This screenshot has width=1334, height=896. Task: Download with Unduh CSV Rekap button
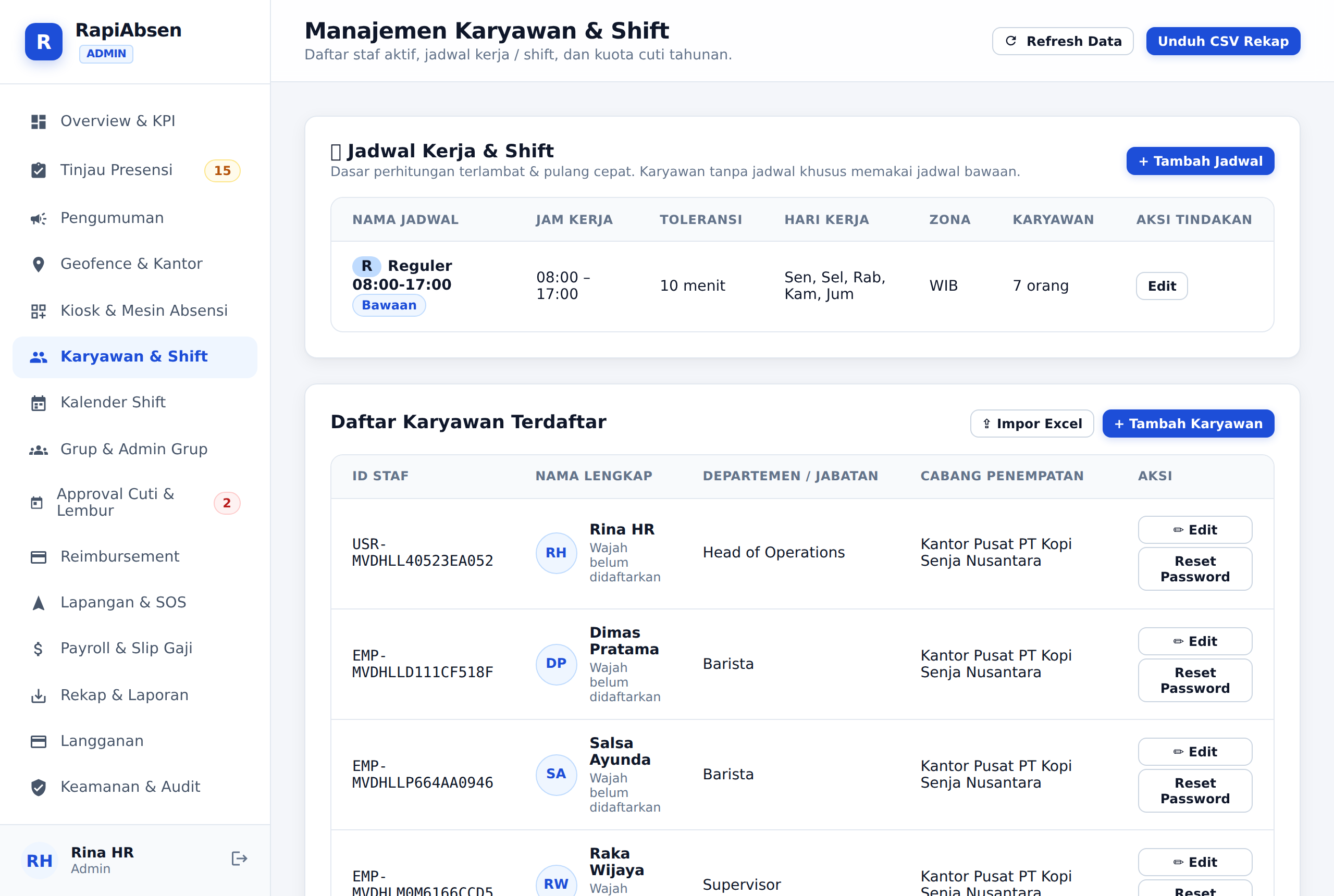pyautogui.click(x=1222, y=41)
